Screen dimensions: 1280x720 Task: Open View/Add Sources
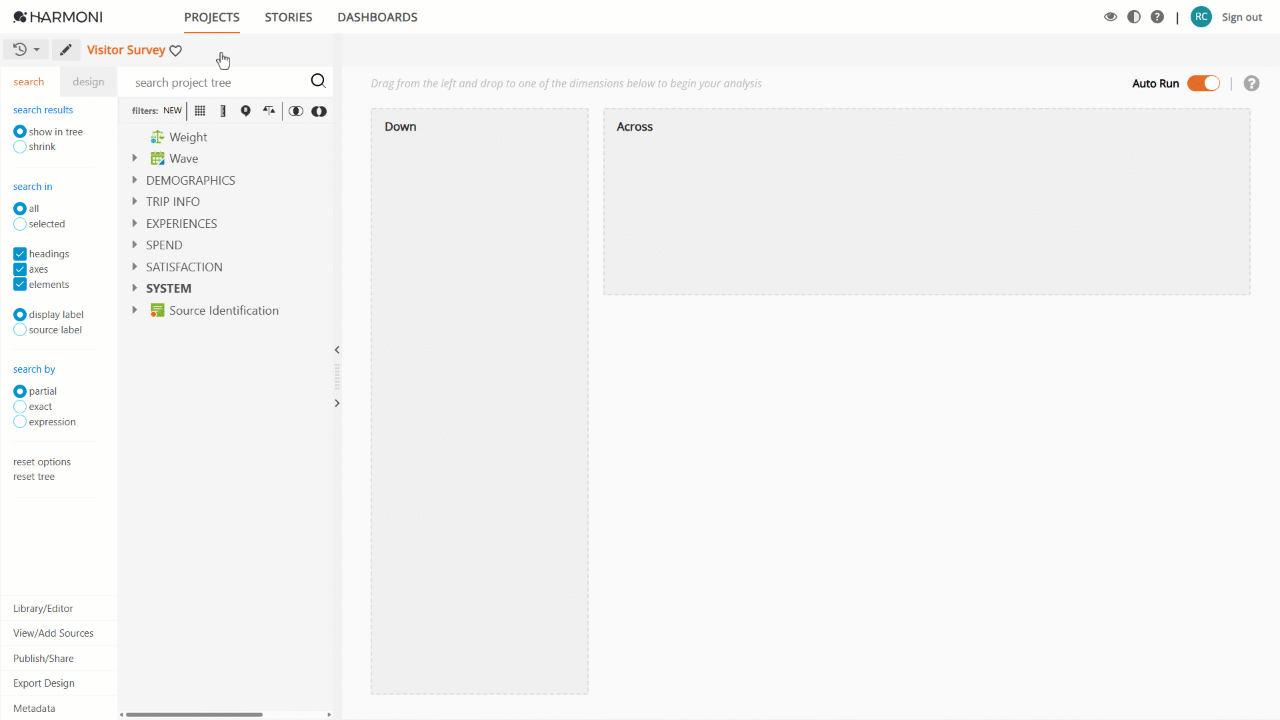[x=53, y=633]
